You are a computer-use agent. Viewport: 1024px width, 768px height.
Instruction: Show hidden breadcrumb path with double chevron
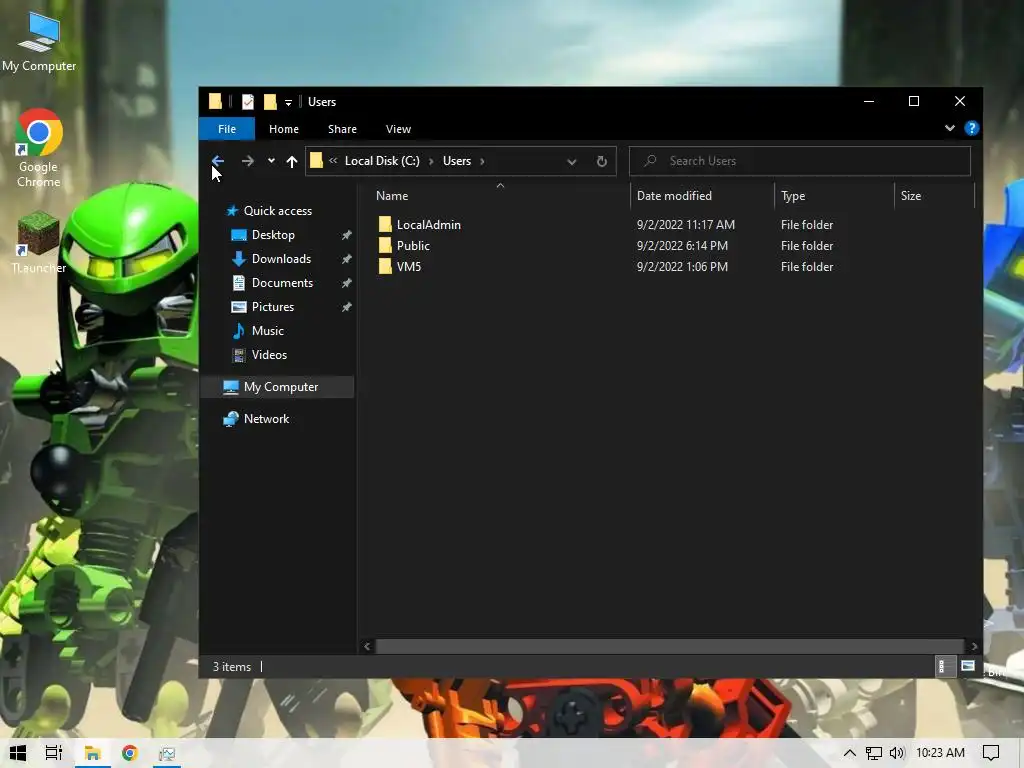tap(333, 161)
